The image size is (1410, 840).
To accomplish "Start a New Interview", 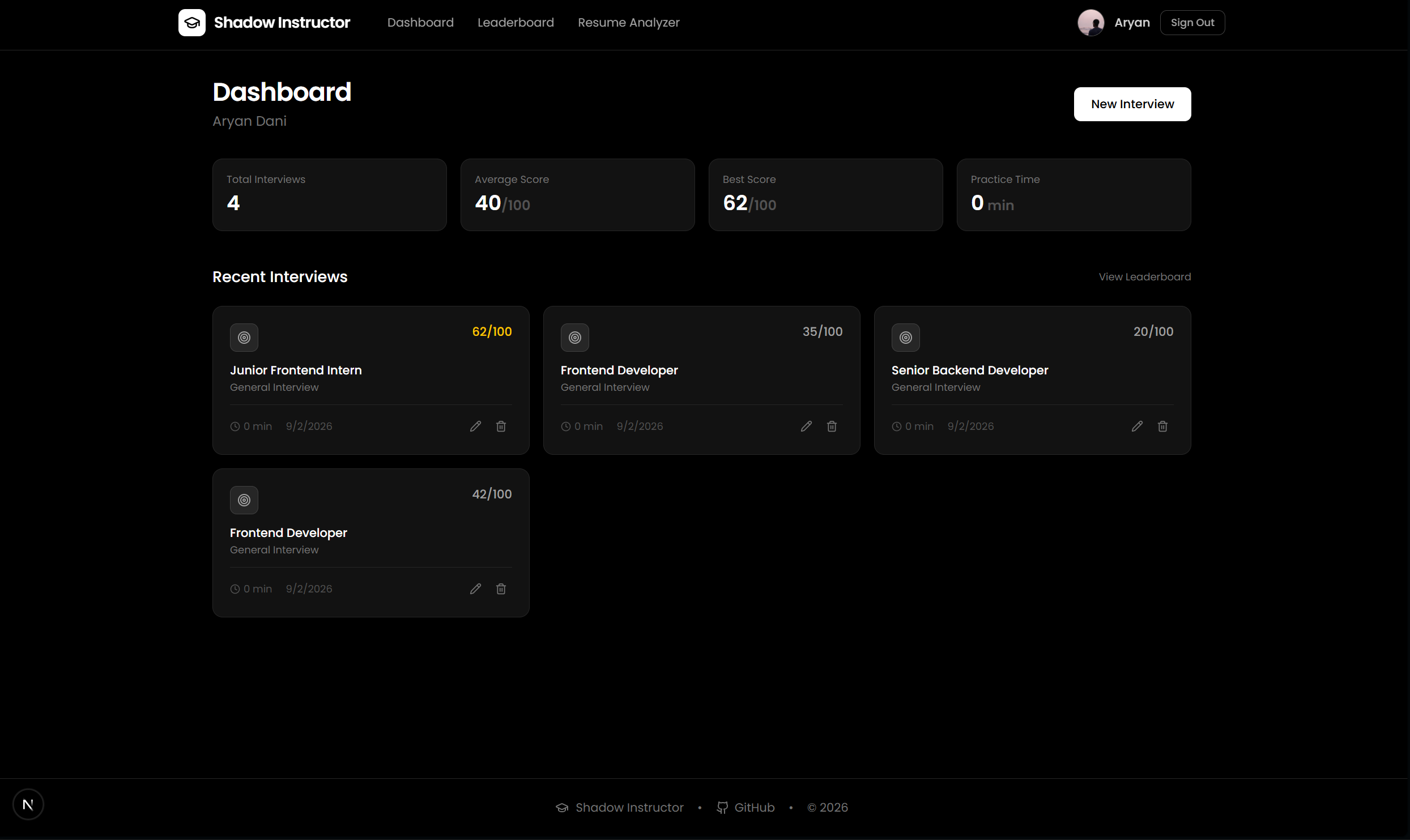I will tap(1132, 104).
